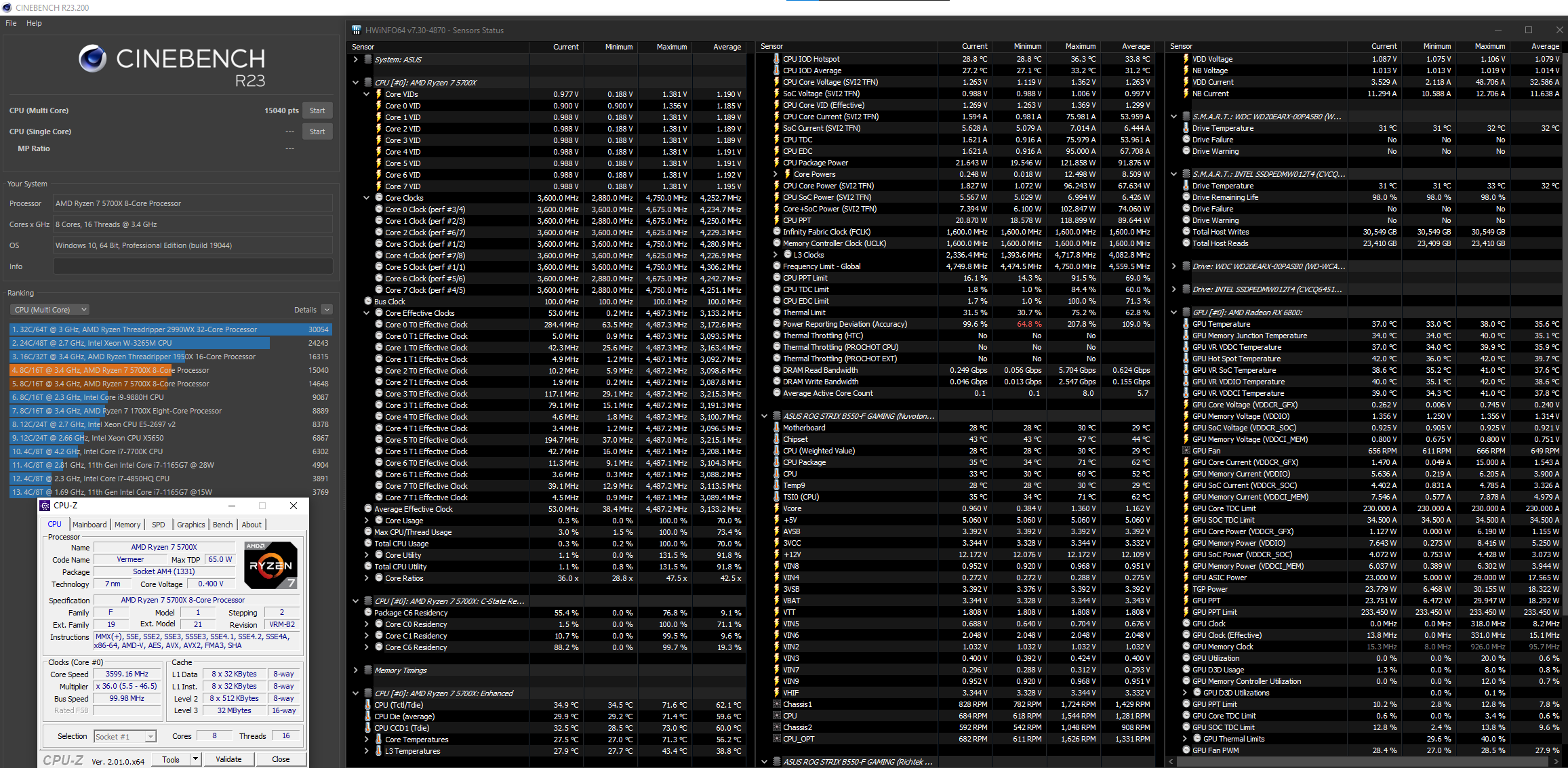Image resolution: width=1568 pixels, height=768 pixels.
Task: Select the Intel Xeon W-3265M ranking bar
Action: click(x=169, y=343)
